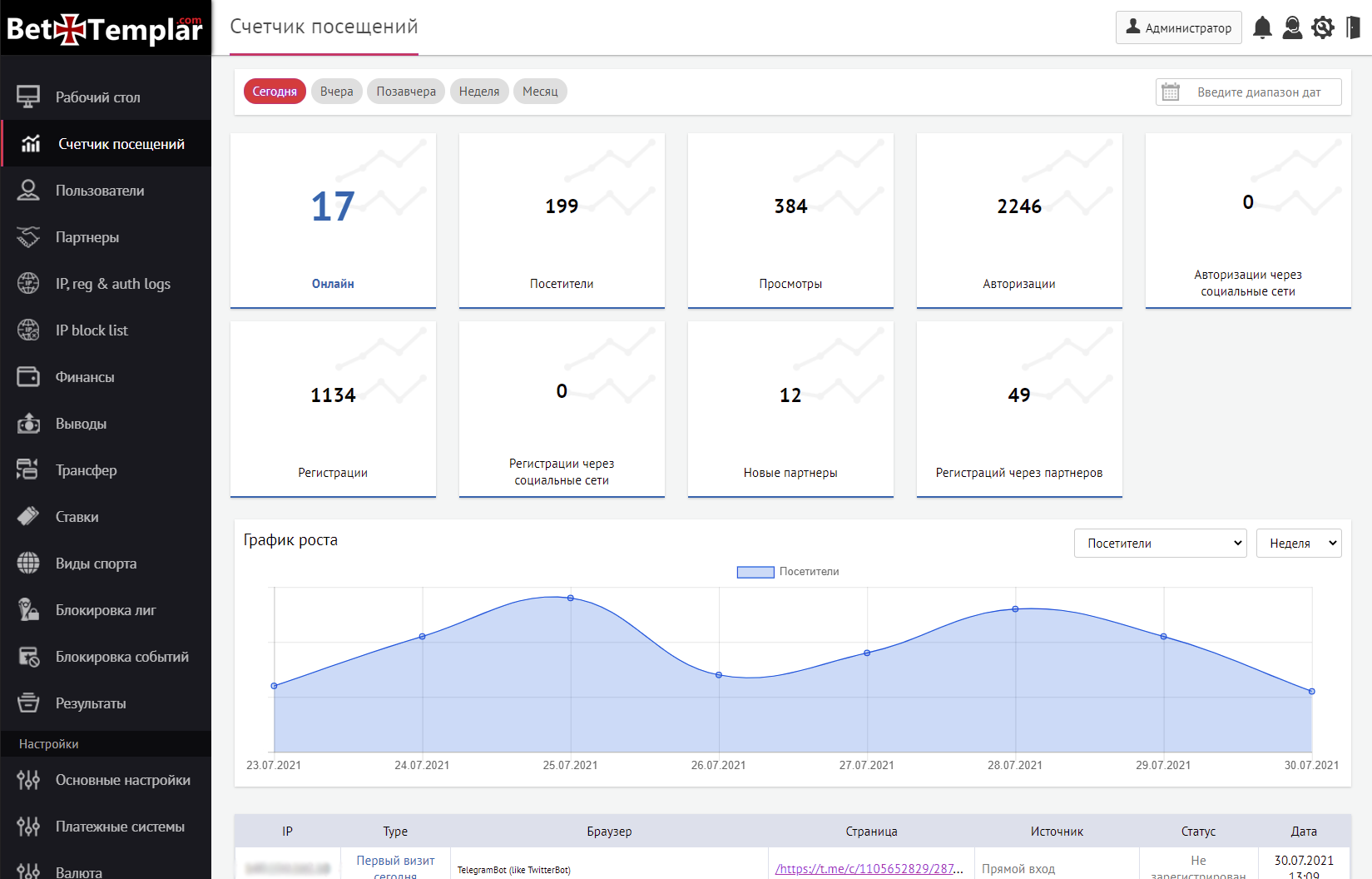The image size is (1372, 879).
Task: Click the IP block list globe icon
Action: coord(28,330)
